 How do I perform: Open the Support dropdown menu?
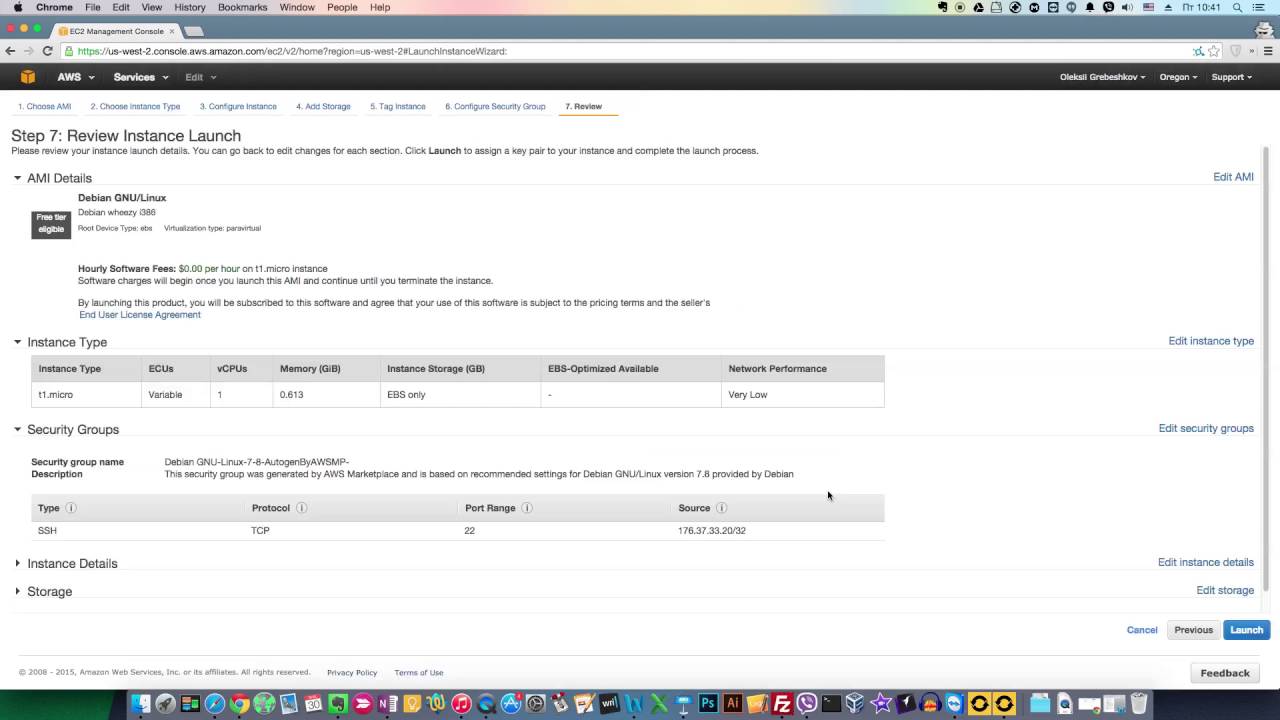coord(1231,77)
